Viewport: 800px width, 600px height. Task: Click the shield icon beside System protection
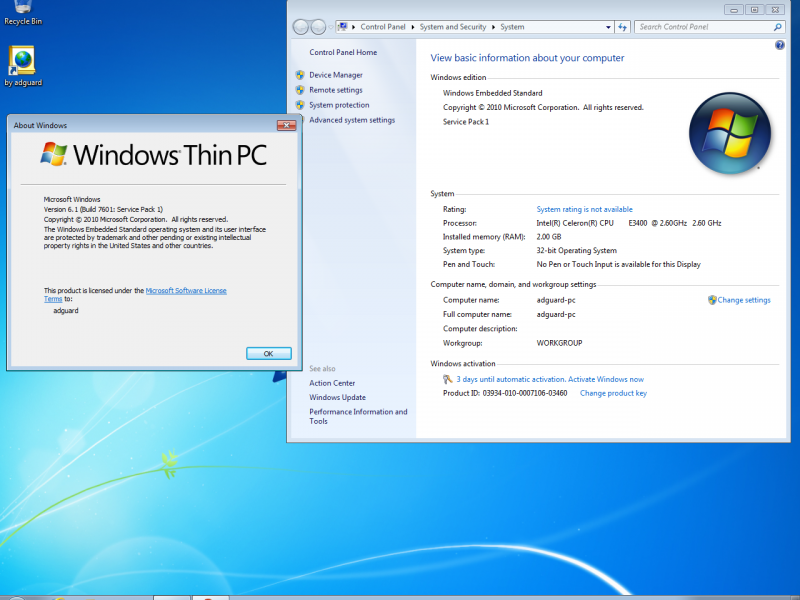(x=300, y=105)
